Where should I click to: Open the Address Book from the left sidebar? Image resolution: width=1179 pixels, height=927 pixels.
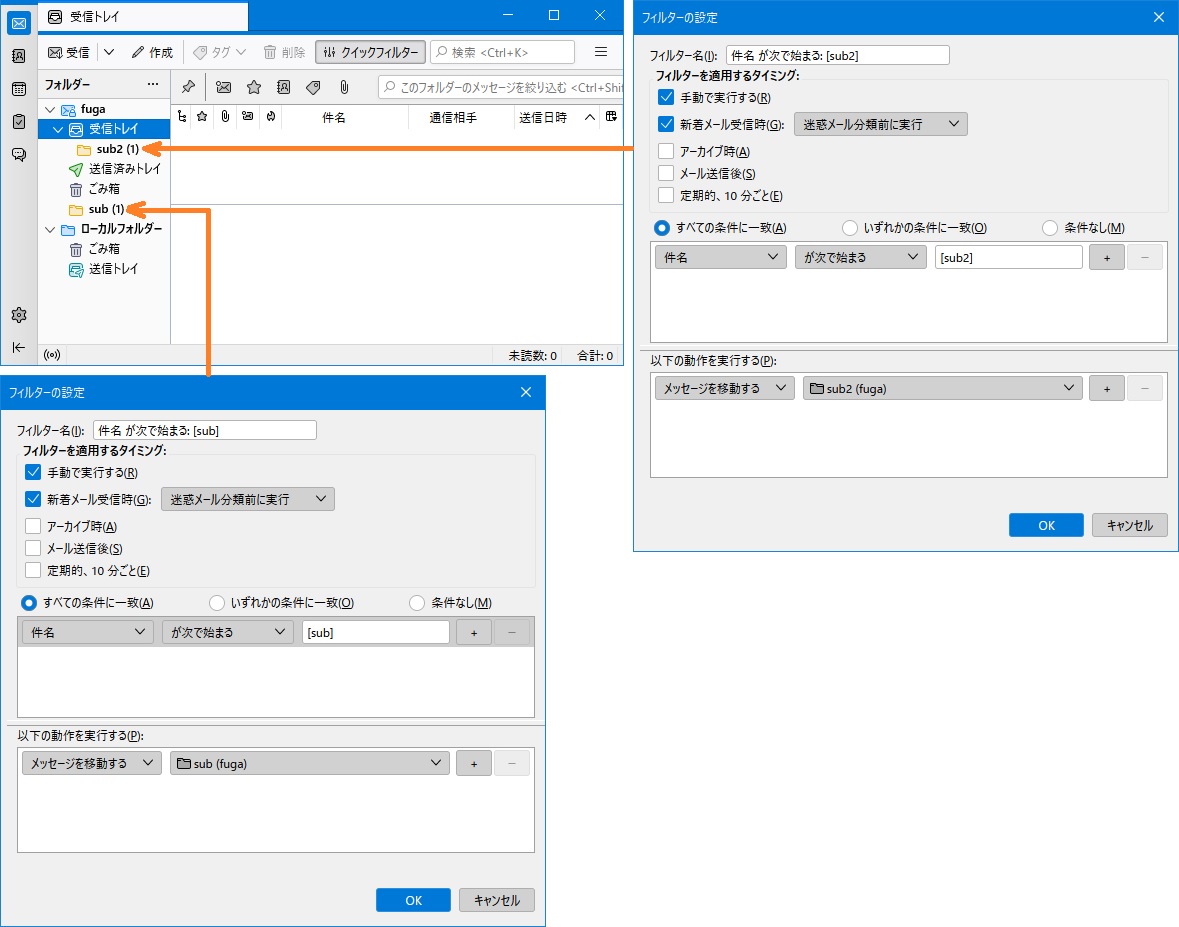click(18, 56)
